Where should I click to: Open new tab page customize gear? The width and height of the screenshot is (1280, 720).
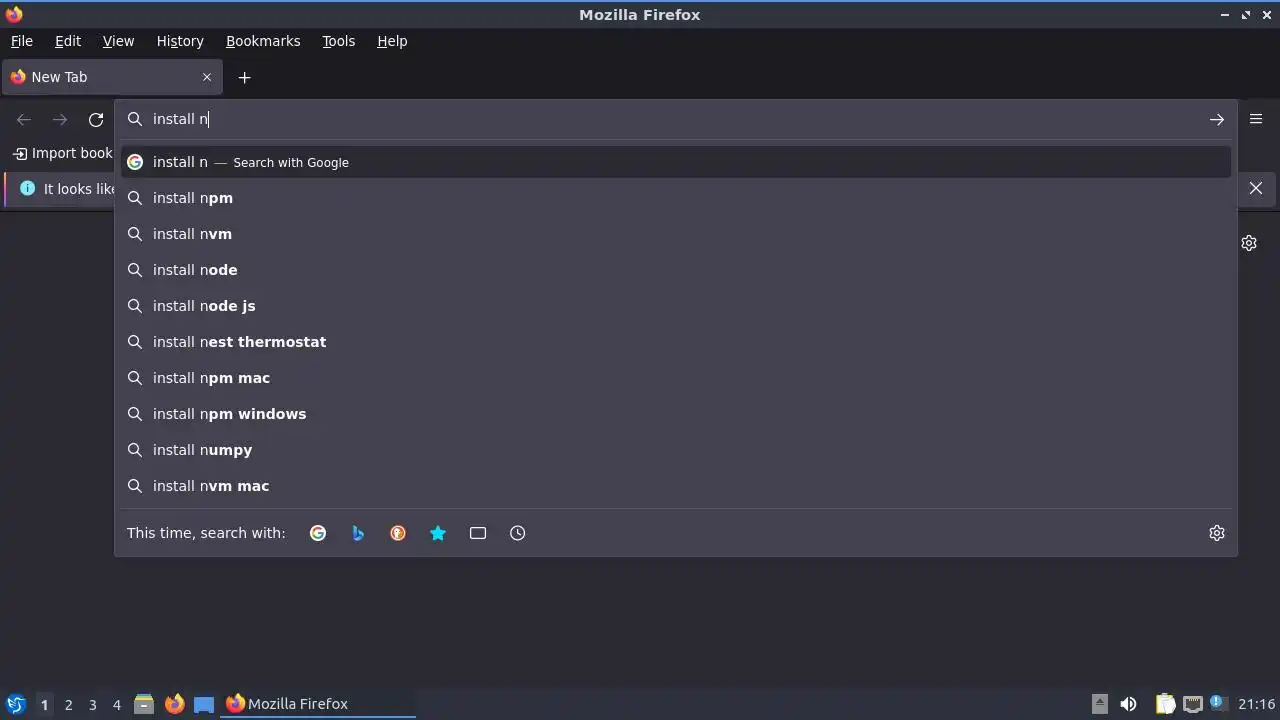(1249, 243)
